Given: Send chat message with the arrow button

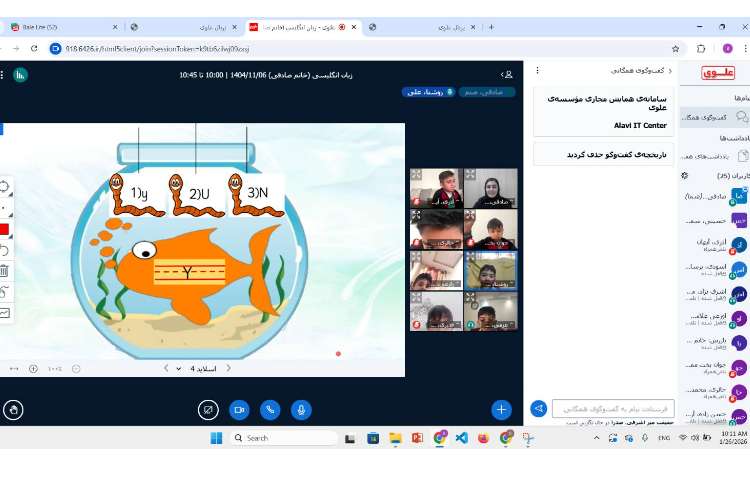Looking at the screenshot, I should click(x=539, y=409).
